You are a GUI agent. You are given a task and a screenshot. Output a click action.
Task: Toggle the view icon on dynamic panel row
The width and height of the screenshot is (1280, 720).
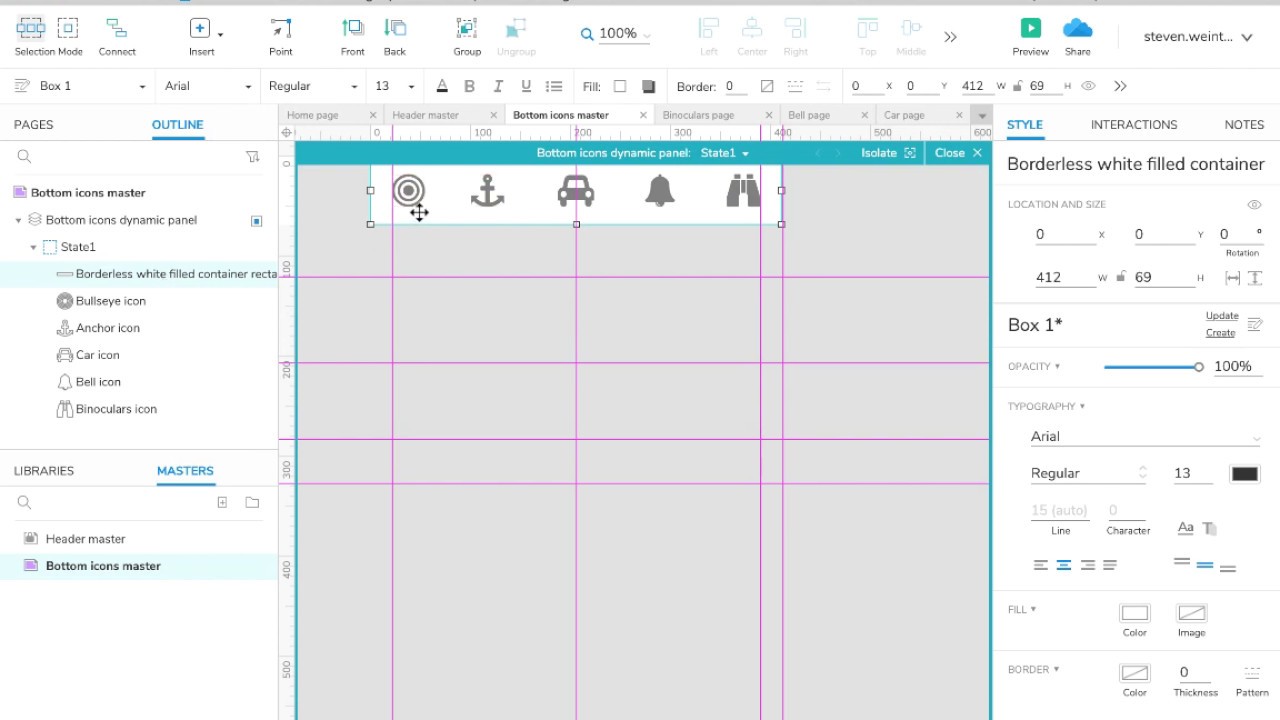coord(256,220)
